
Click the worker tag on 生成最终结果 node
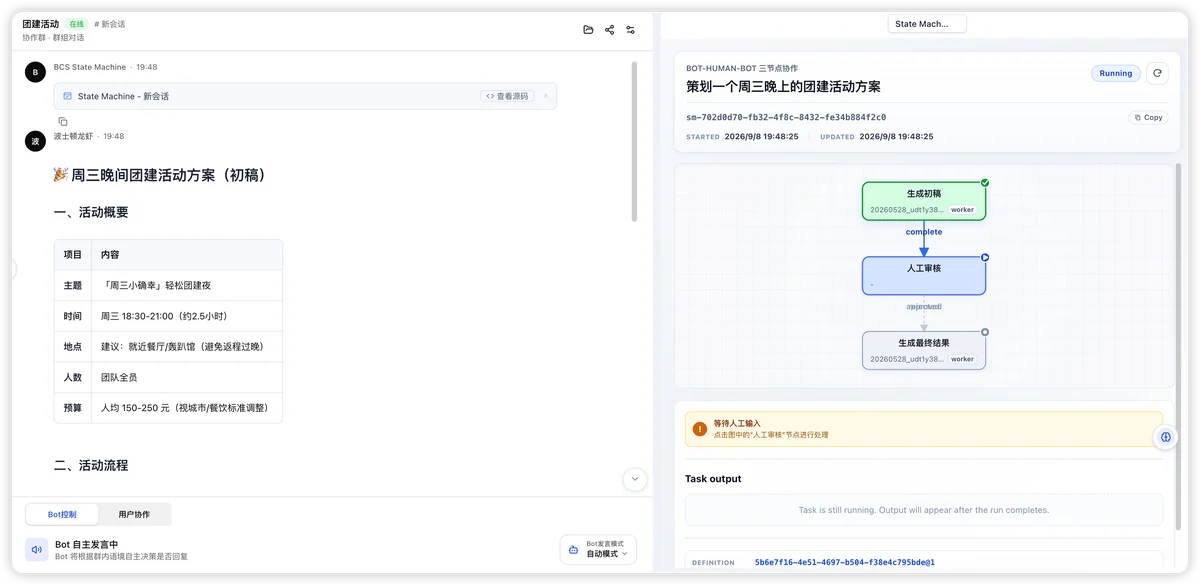[x=962, y=359]
